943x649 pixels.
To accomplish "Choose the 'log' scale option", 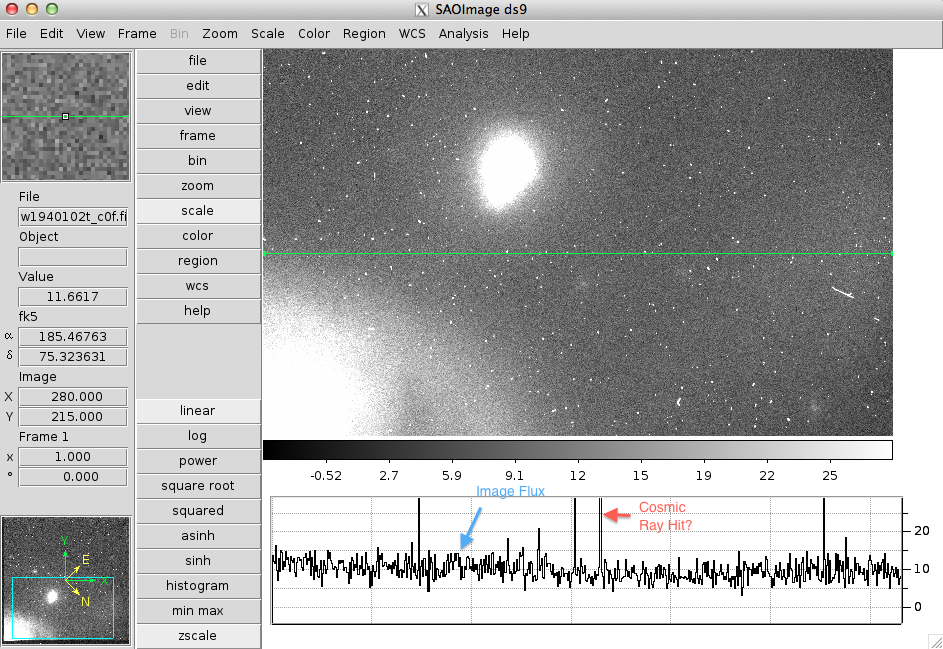I will [x=198, y=436].
